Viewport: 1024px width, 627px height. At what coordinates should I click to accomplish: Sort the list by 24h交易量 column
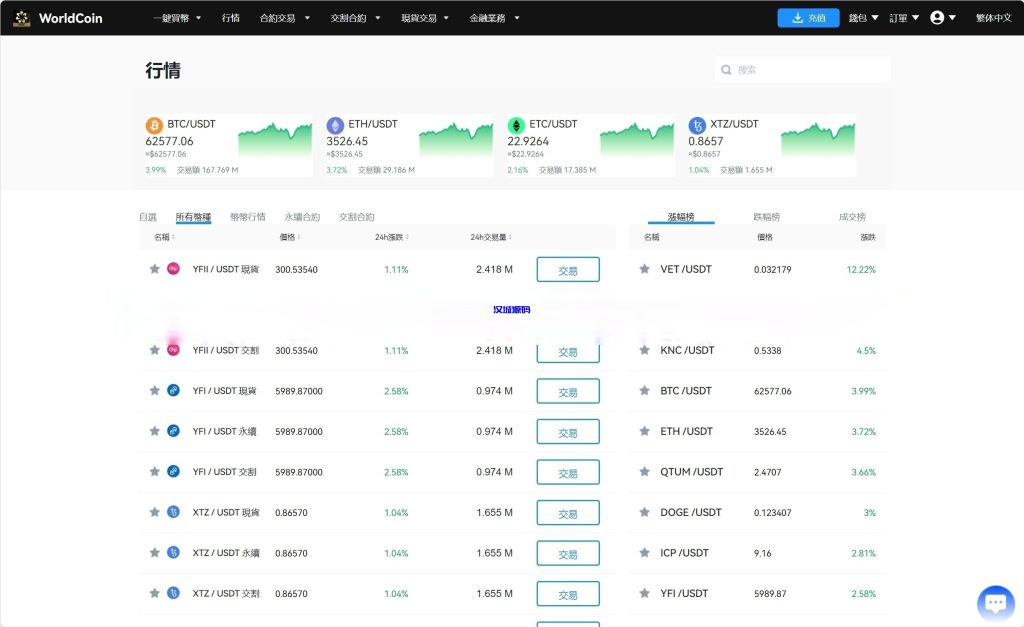pos(491,237)
